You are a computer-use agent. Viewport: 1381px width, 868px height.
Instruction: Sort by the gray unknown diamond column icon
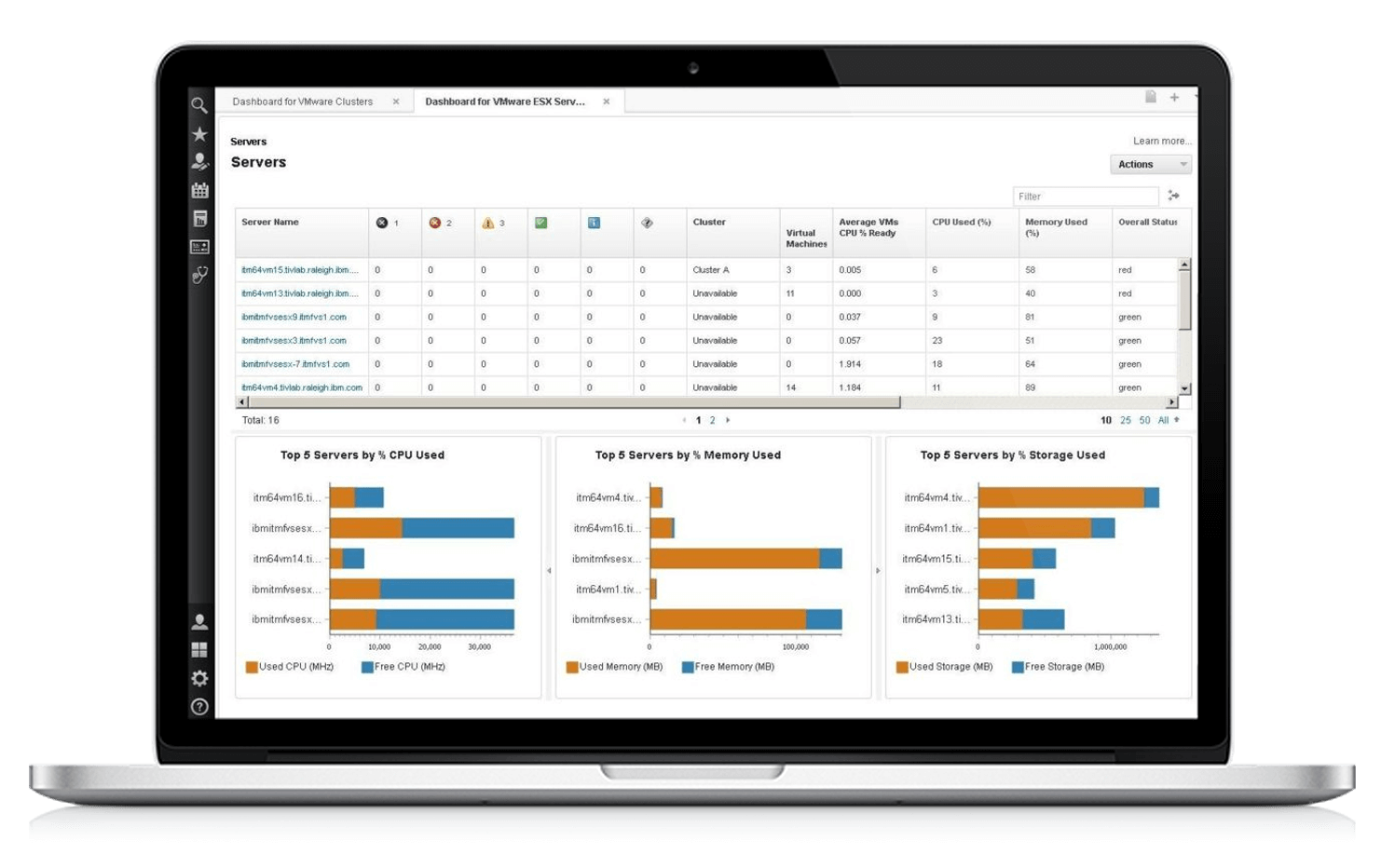point(647,223)
